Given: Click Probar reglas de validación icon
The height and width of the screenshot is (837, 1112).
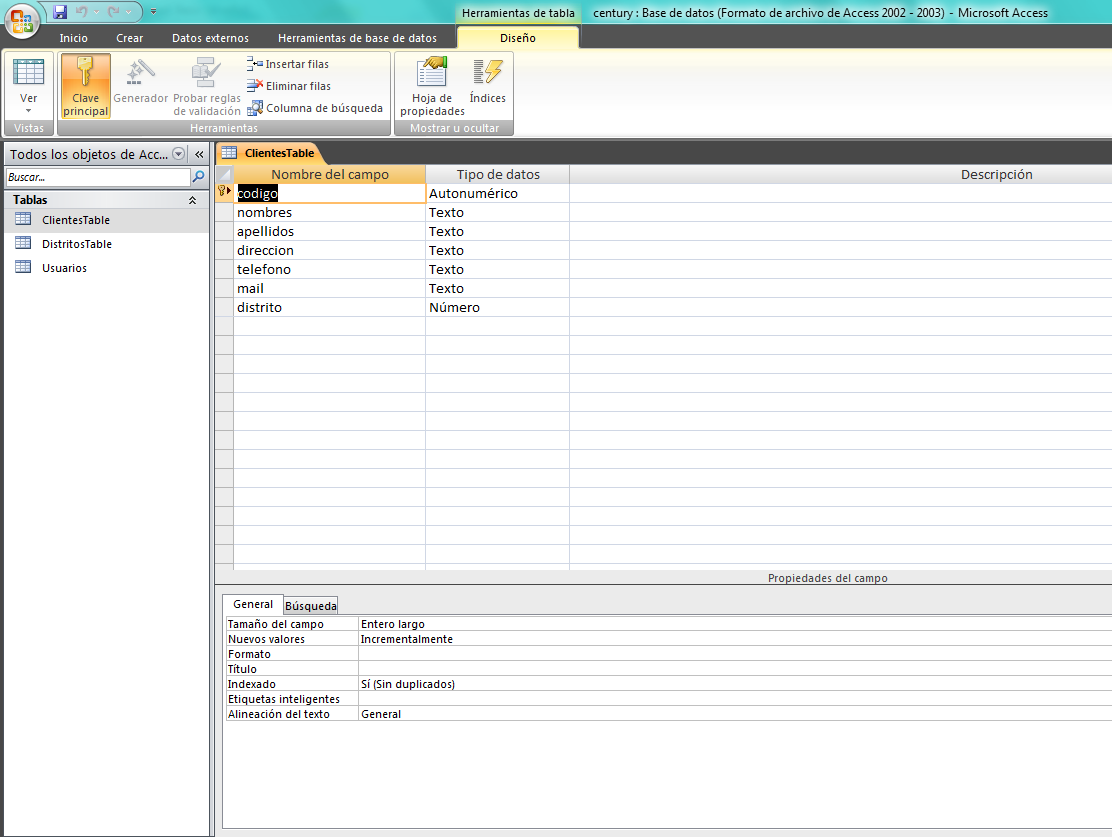Looking at the screenshot, I should tap(206, 72).
